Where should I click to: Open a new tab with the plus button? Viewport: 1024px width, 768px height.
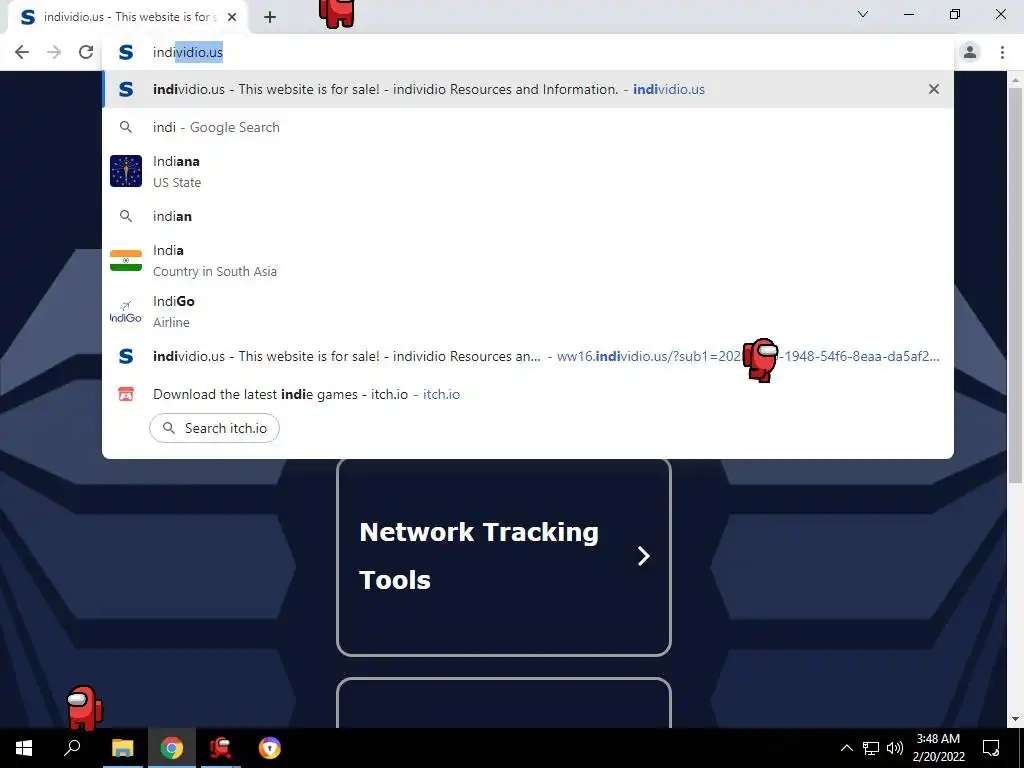[x=270, y=18]
